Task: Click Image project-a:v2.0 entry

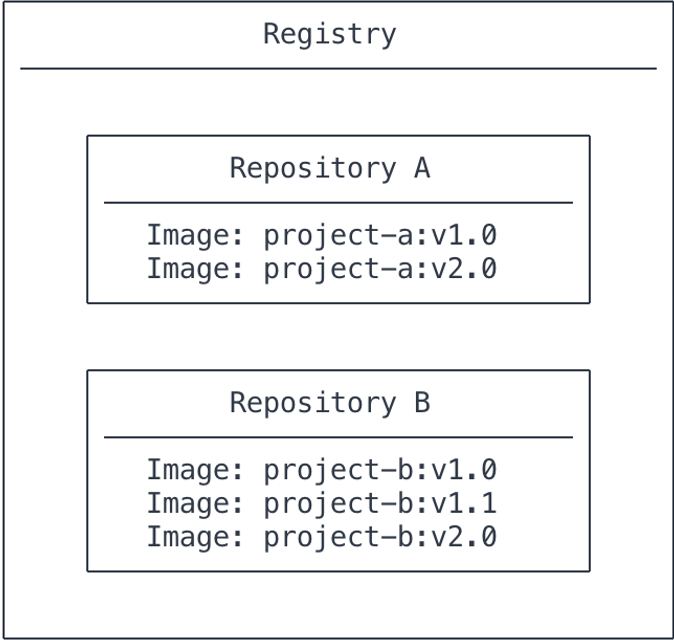Action: 322,269
